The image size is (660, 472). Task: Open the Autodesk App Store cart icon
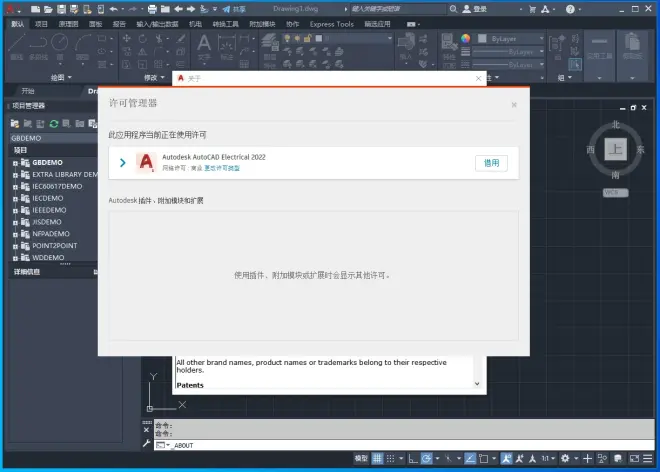532,9
